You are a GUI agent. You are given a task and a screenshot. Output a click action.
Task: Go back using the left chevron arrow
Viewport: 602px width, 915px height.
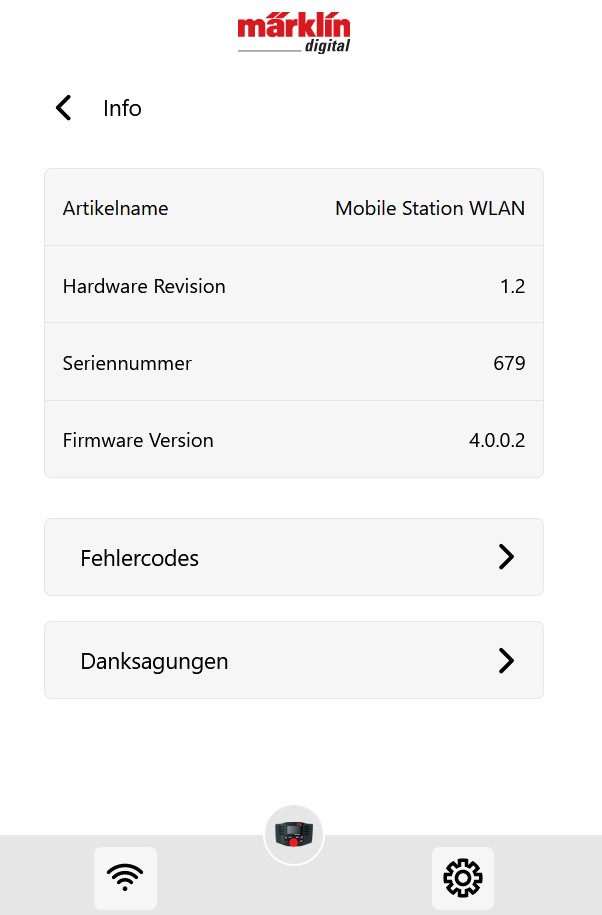pyautogui.click(x=64, y=108)
